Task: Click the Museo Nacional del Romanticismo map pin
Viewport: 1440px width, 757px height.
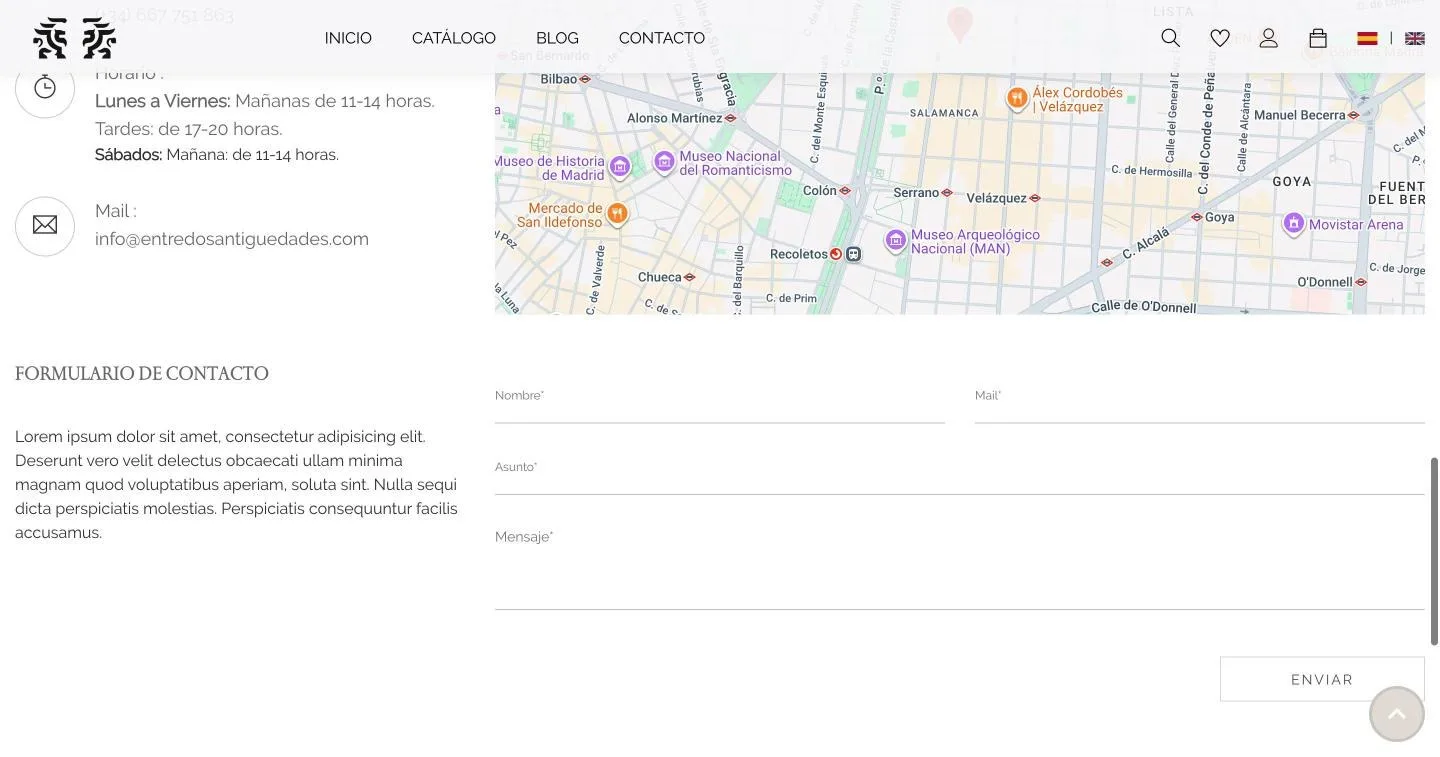Action: click(x=664, y=161)
